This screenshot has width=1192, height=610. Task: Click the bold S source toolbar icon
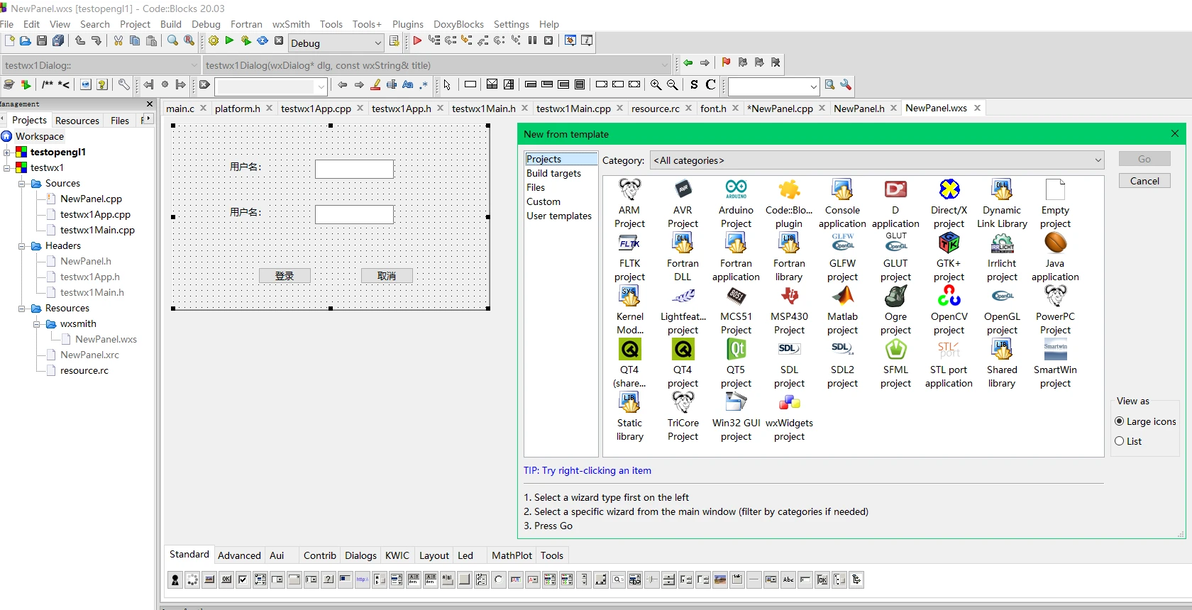coord(694,84)
